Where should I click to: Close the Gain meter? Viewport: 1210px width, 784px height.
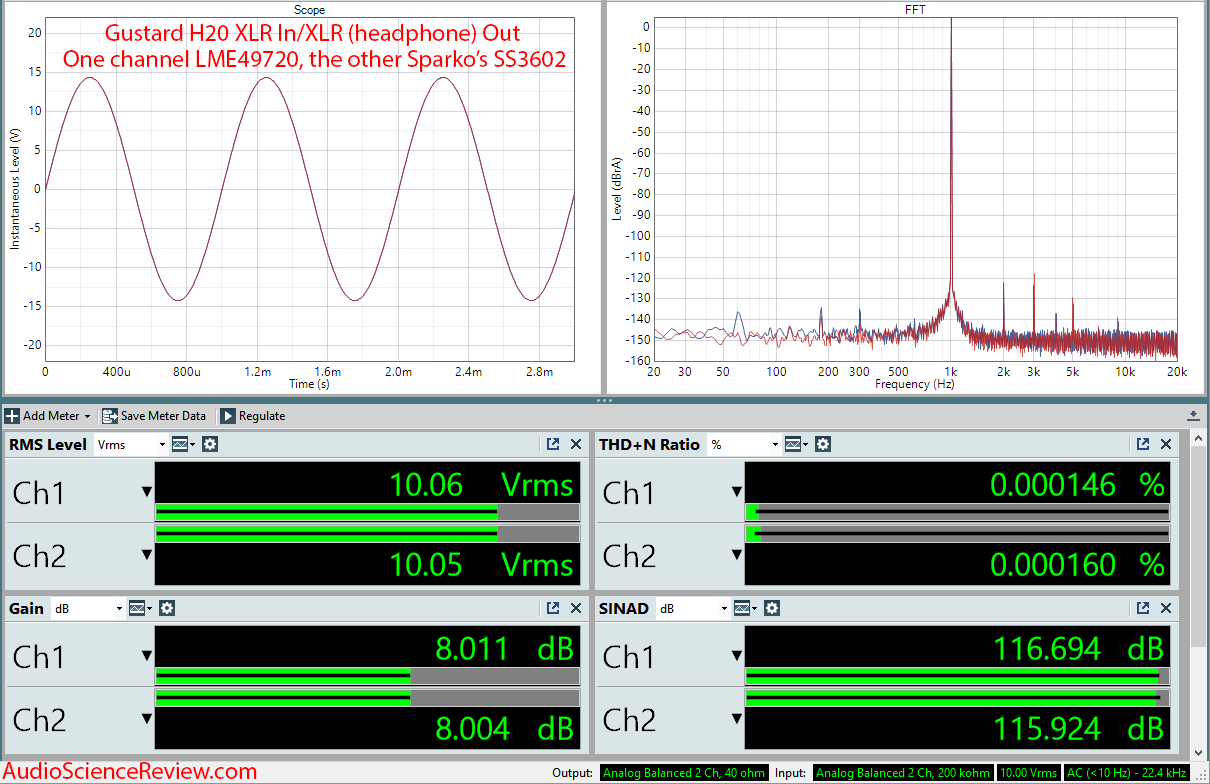575,608
